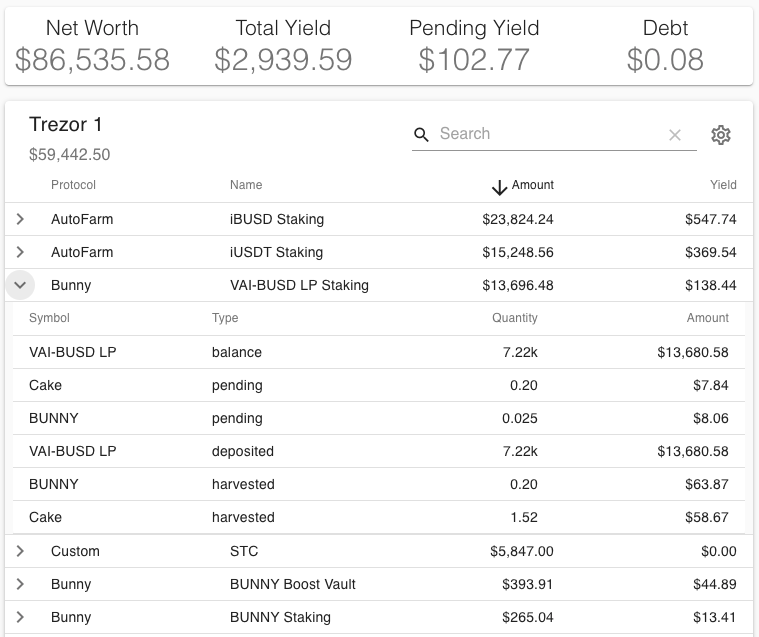Click the BUNNY Staking name cell
This screenshot has width=759, height=637.
coord(280,617)
